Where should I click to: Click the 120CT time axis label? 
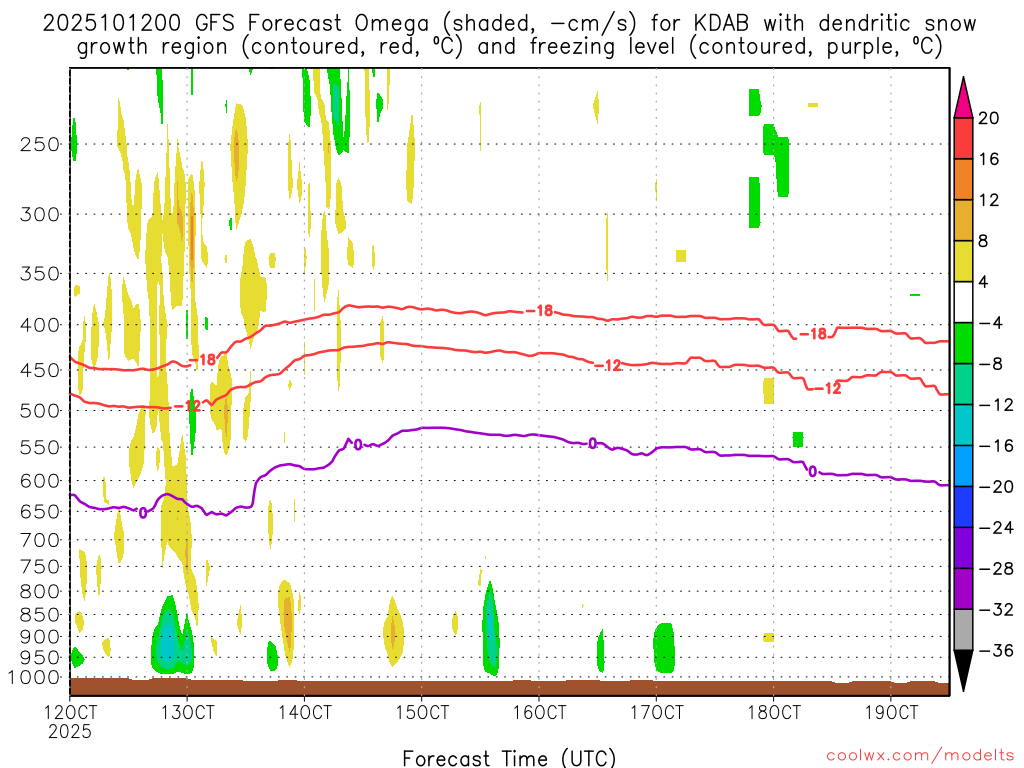click(x=70, y=712)
